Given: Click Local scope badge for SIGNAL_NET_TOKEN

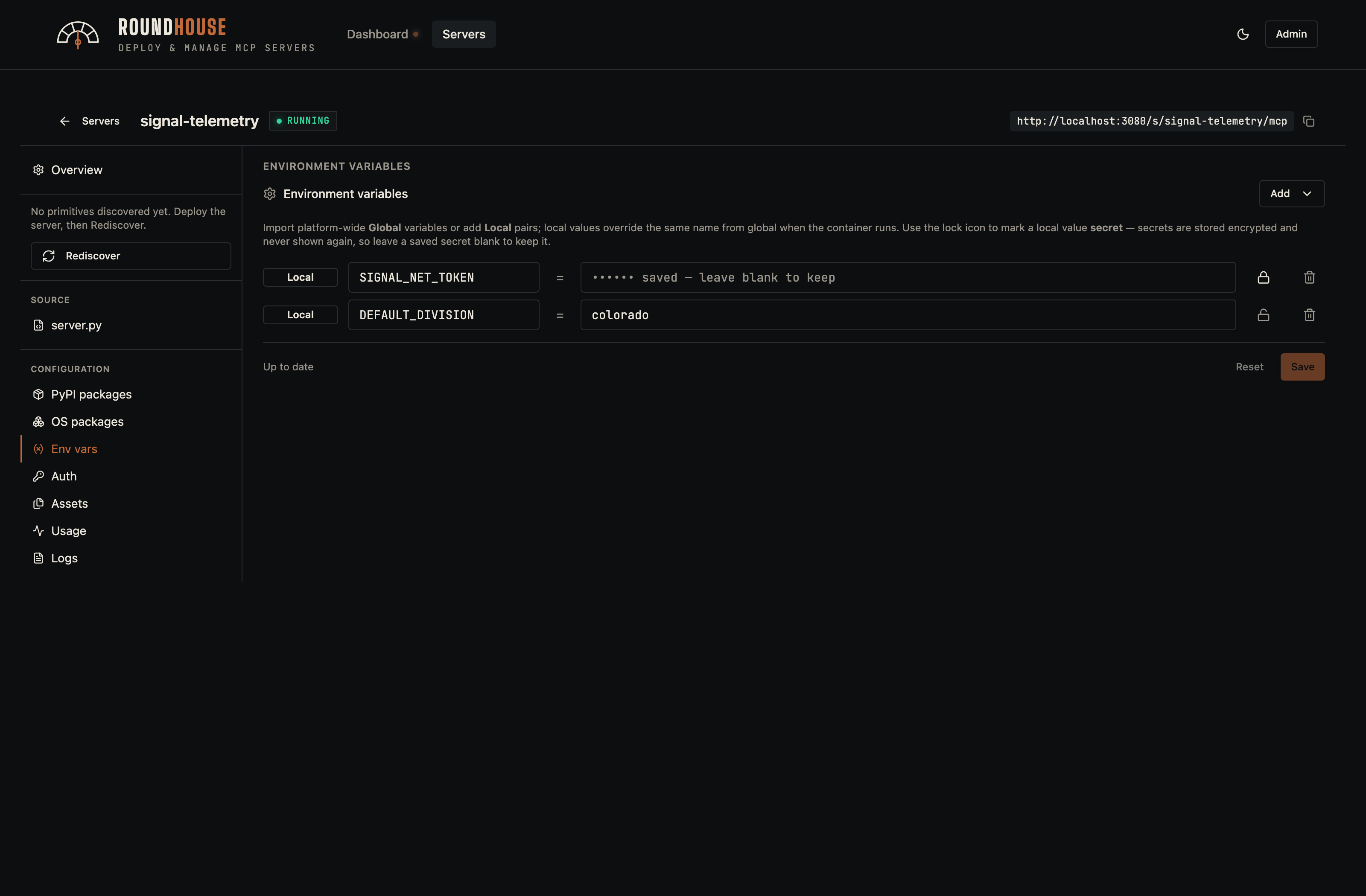Looking at the screenshot, I should 300,278.
